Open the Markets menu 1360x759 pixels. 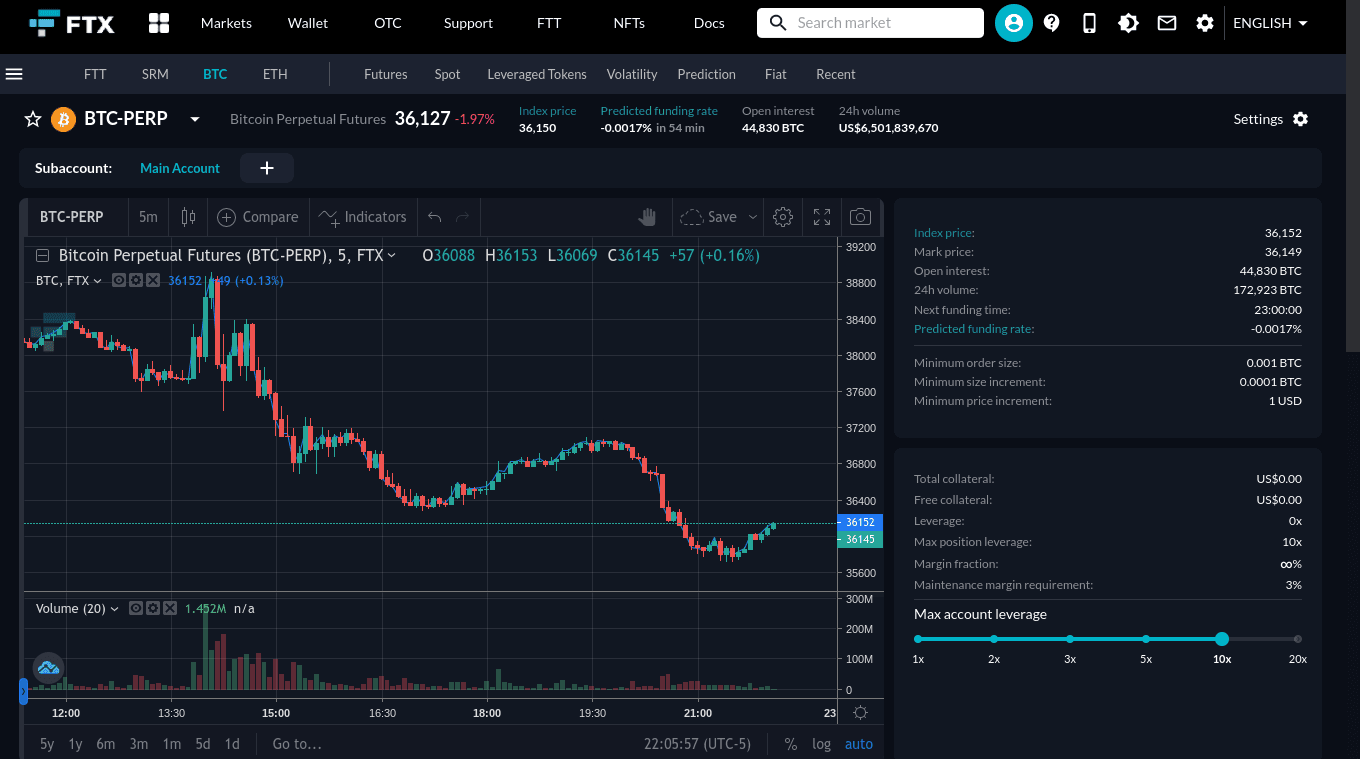click(226, 23)
